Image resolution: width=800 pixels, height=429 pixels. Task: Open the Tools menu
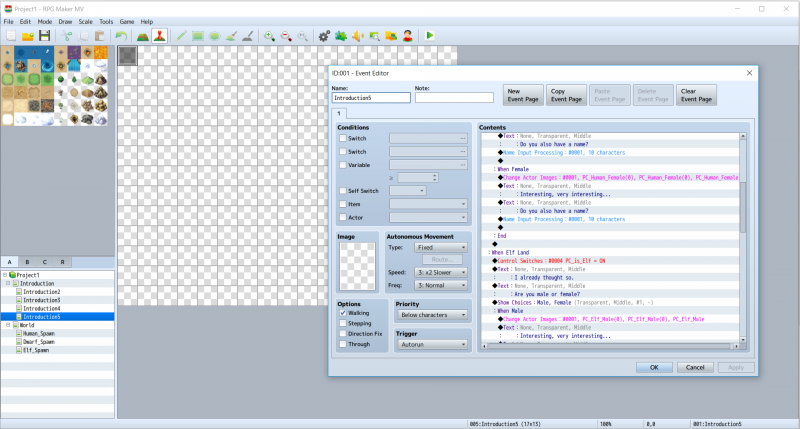coord(106,22)
